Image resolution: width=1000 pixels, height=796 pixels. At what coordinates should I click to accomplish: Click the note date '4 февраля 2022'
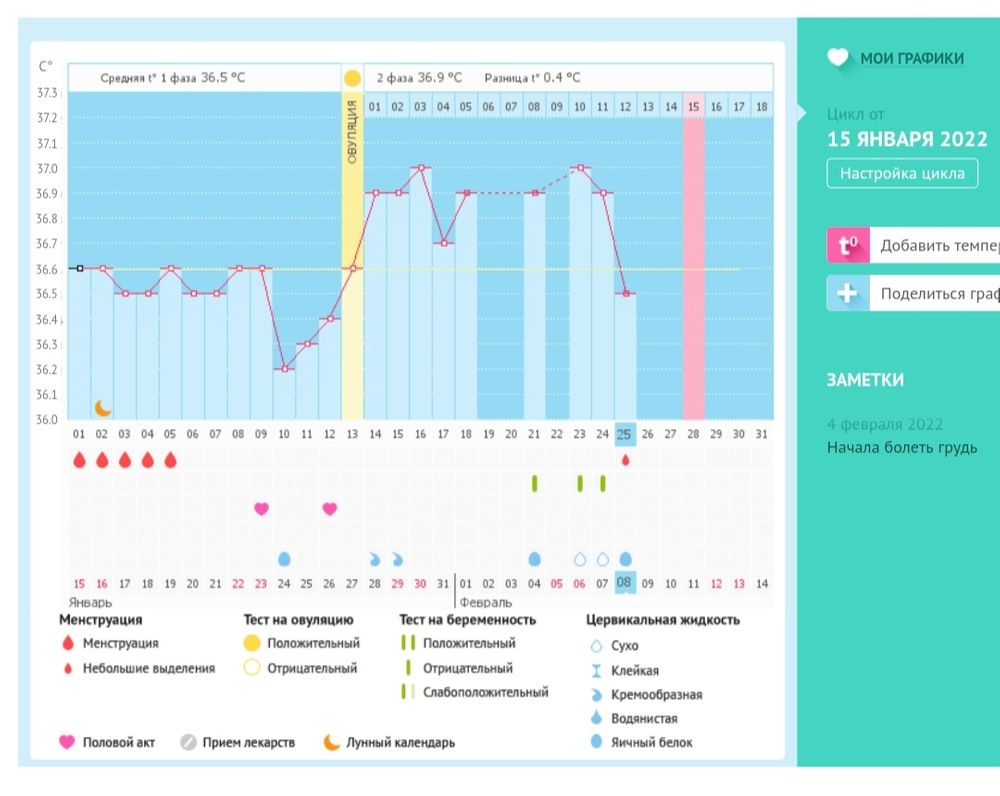click(x=885, y=424)
